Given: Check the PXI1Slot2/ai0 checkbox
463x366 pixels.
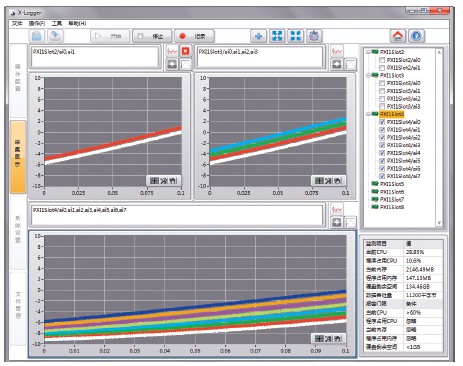Looking at the screenshot, I should 382,60.
